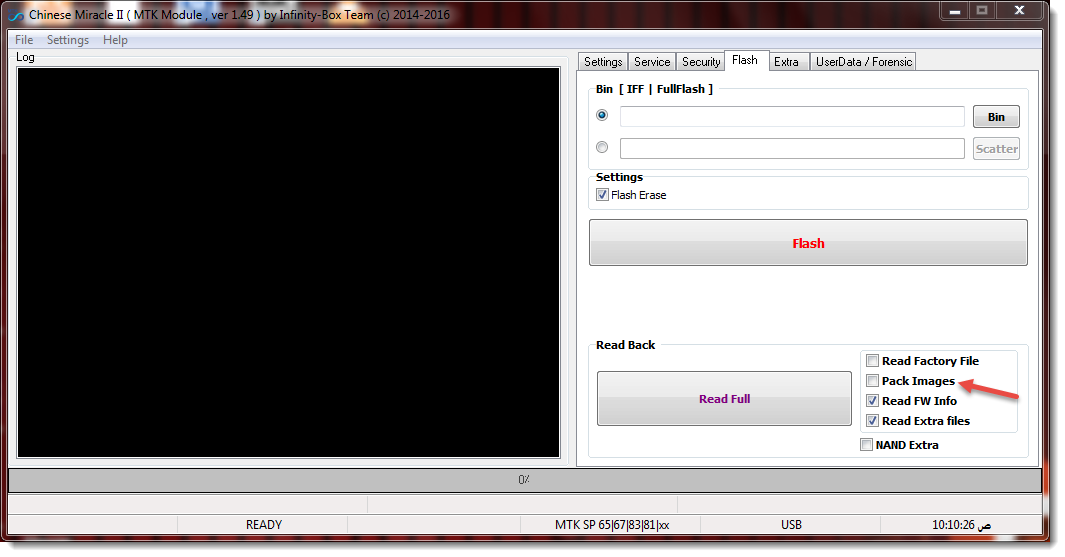Switch to the Settings tab
The width and height of the screenshot is (1065, 557).
(x=603, y=62)
